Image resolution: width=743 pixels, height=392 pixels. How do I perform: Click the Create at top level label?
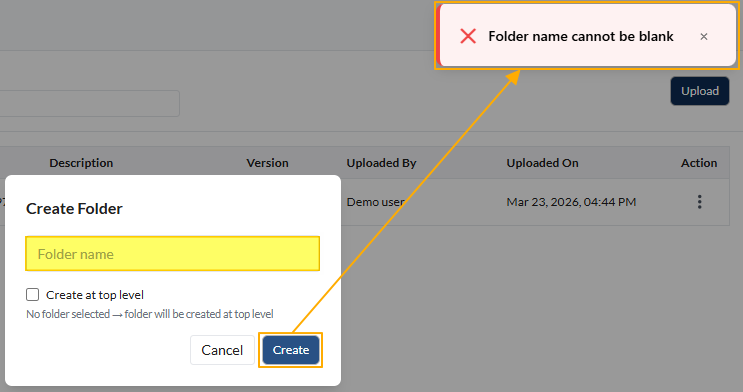click(95, 295)
